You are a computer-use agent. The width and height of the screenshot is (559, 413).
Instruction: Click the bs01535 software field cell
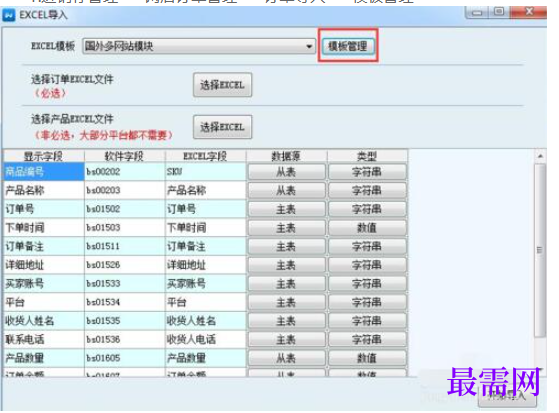(x=125, y=321)
